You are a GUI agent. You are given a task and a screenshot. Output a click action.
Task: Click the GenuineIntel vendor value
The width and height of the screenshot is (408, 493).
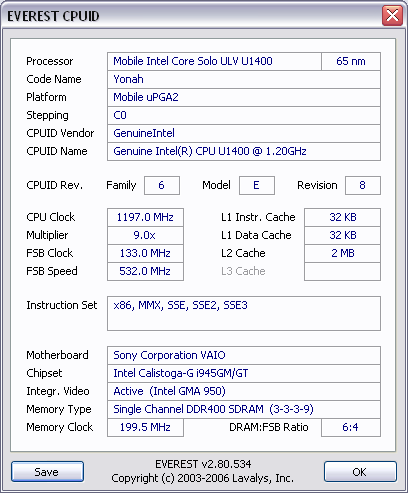pyautogui.click(x=244, y=133)
